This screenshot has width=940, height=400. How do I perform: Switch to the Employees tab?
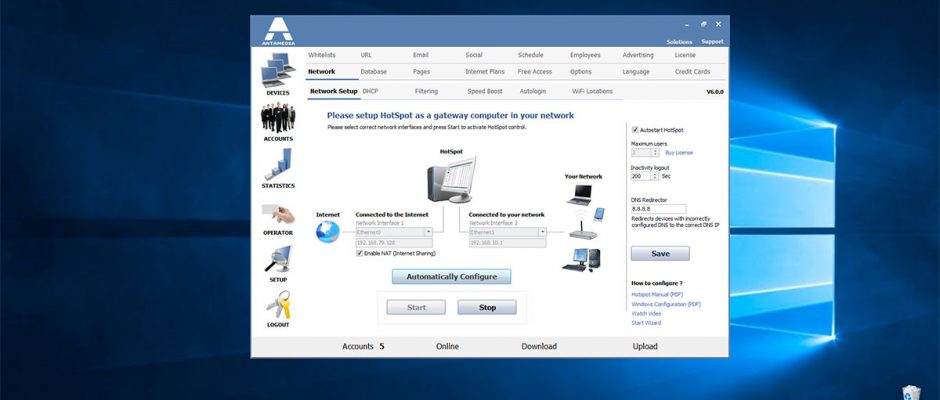pyautogui.click(x=585, y=55)
